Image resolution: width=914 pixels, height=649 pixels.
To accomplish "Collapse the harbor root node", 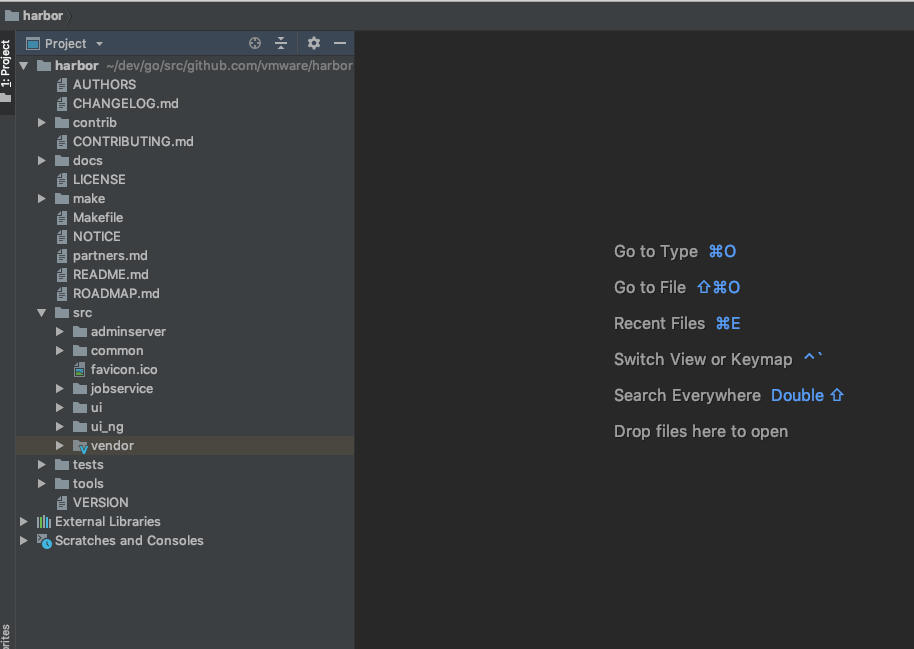I will pos(24,66).
